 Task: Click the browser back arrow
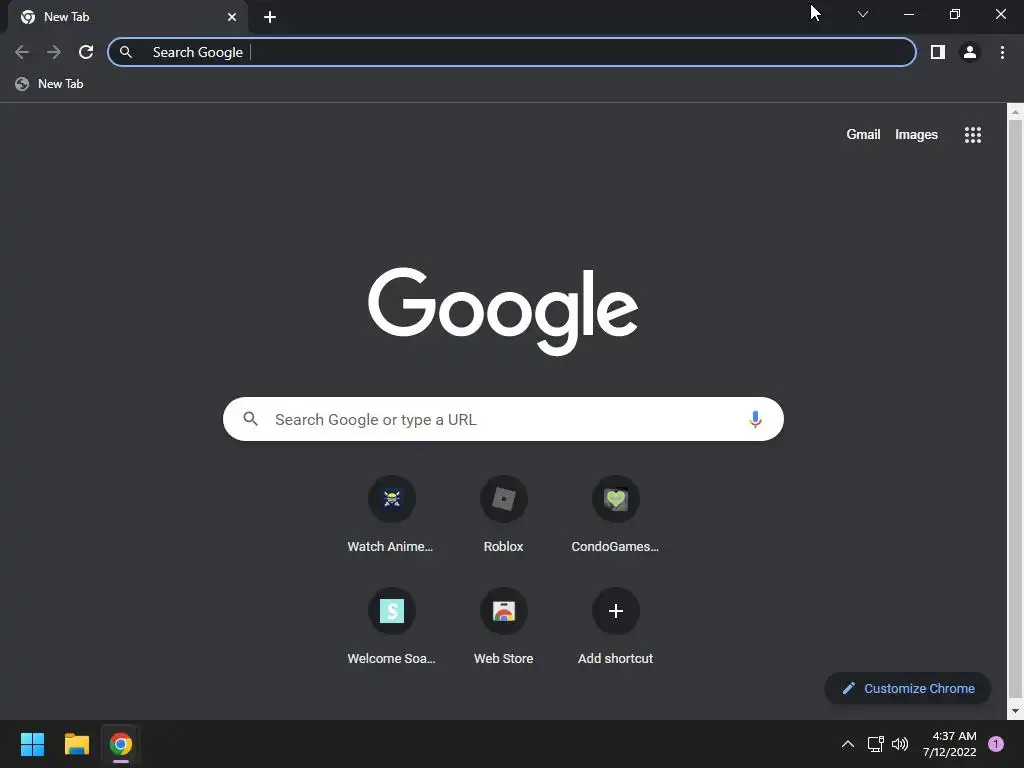22,52
